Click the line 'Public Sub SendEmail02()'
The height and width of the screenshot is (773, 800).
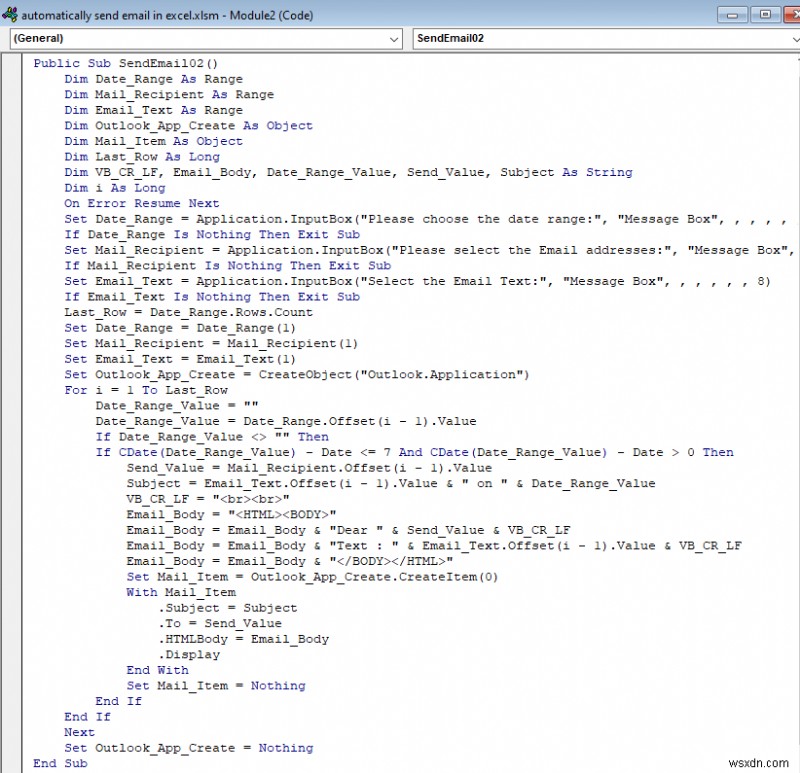click(126, 63)
